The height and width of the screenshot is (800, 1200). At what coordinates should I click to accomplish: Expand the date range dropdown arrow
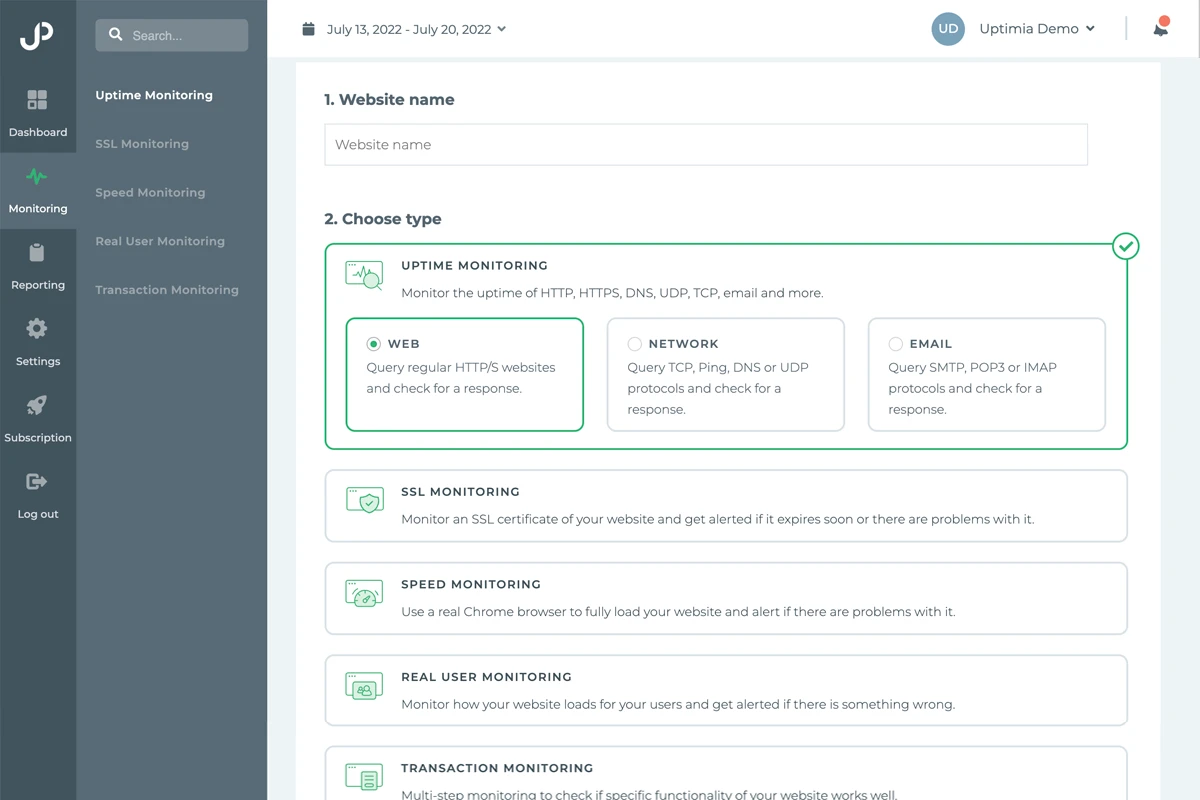tap(502, 29)
